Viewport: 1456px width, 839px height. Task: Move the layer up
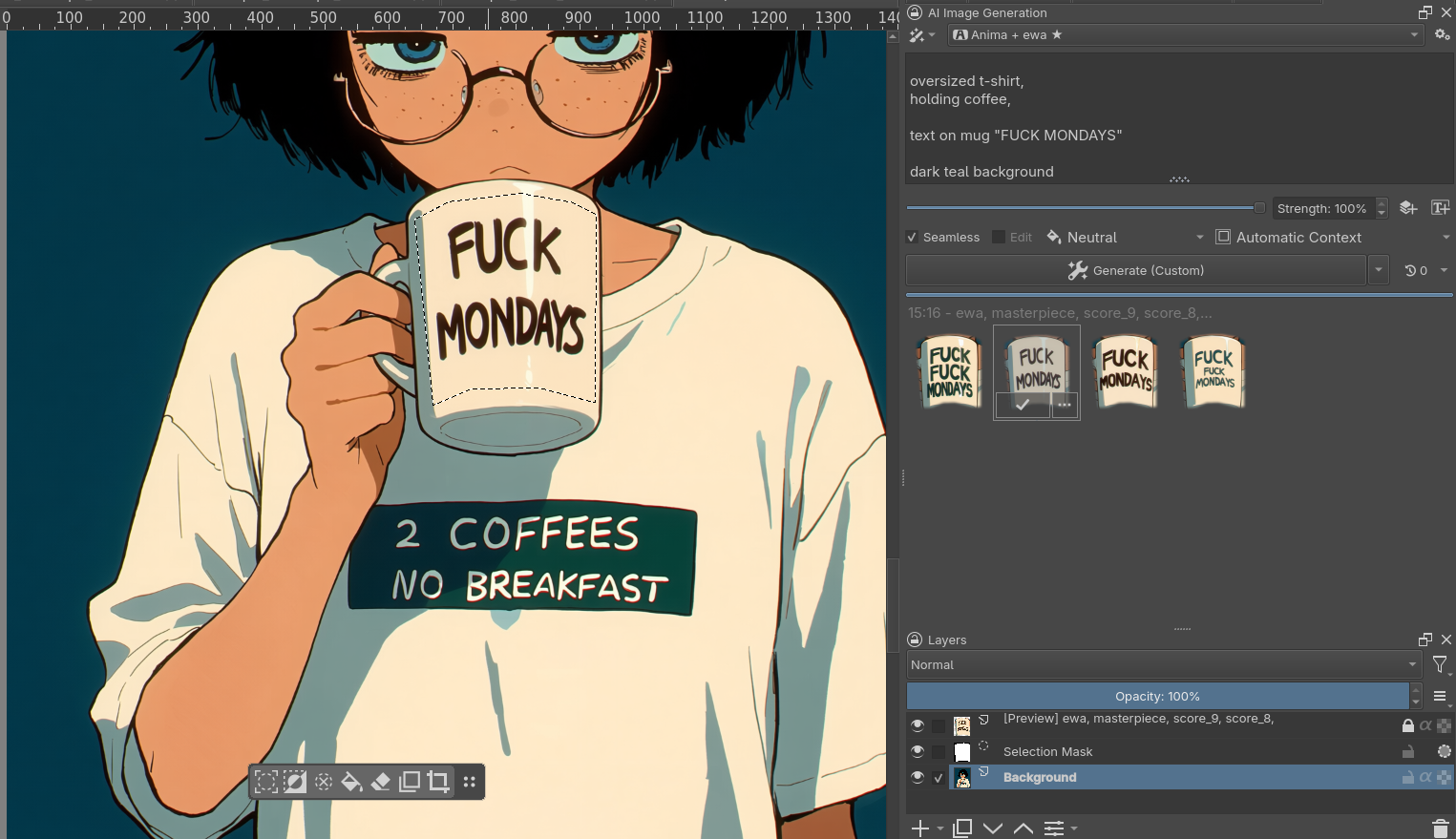(x=1023, y=829)
